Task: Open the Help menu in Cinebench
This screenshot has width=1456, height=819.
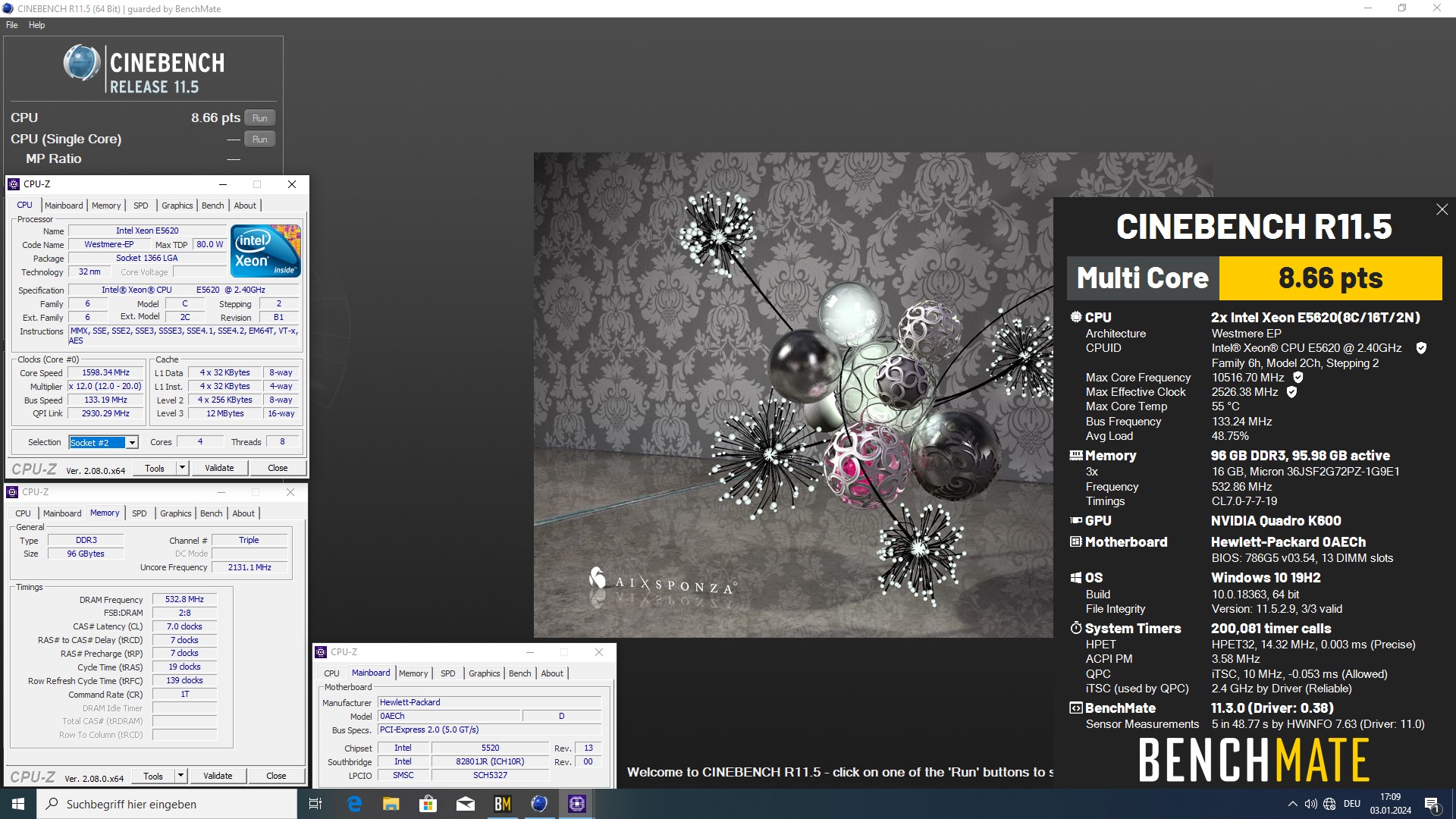Action: click(36, 25)
